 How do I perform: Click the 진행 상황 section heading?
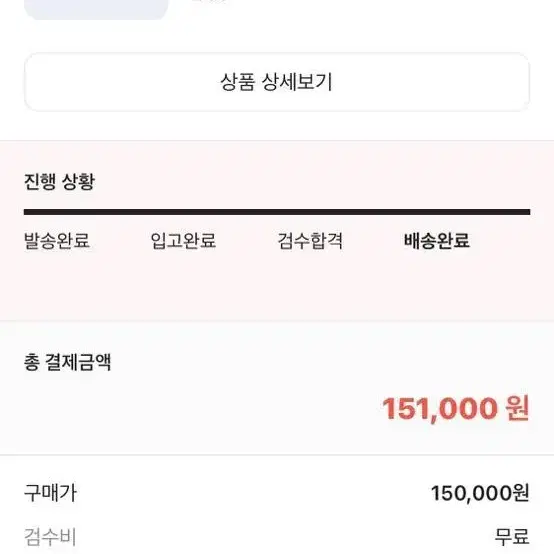[59, 182]
